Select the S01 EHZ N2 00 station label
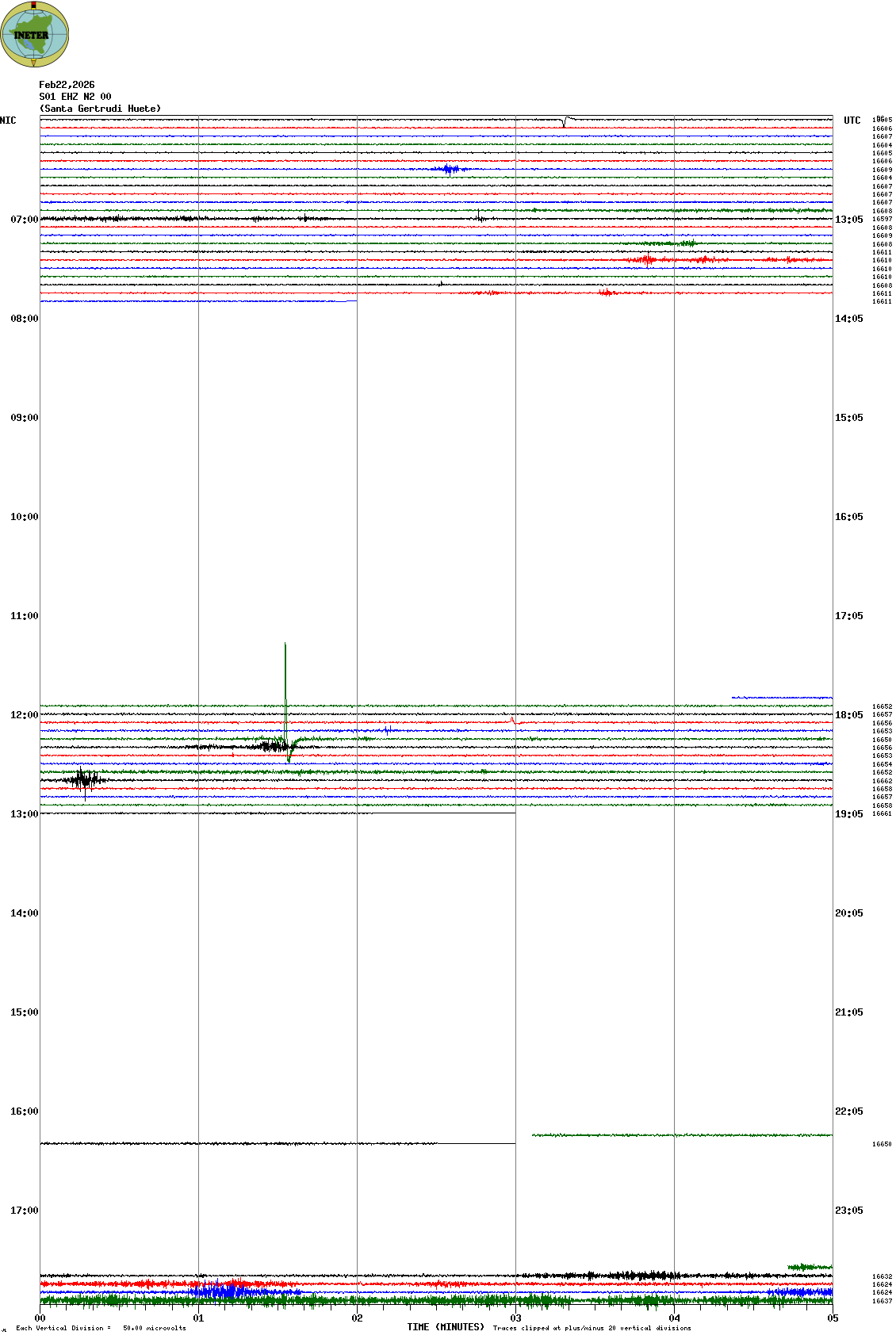 [x=75, y=97]
